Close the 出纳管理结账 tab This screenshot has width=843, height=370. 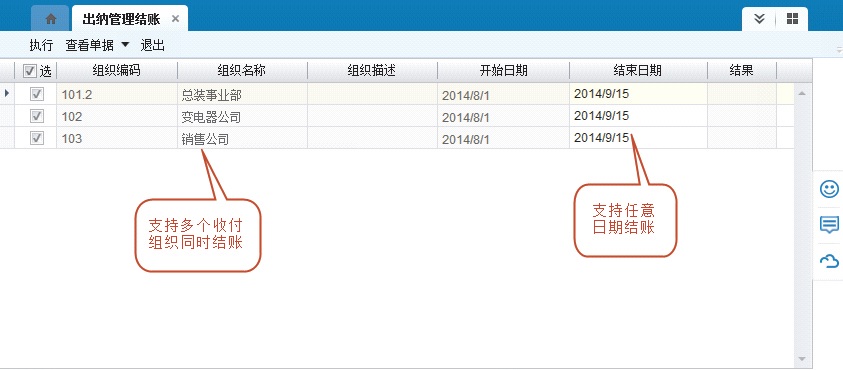click(x=175, y=19)
